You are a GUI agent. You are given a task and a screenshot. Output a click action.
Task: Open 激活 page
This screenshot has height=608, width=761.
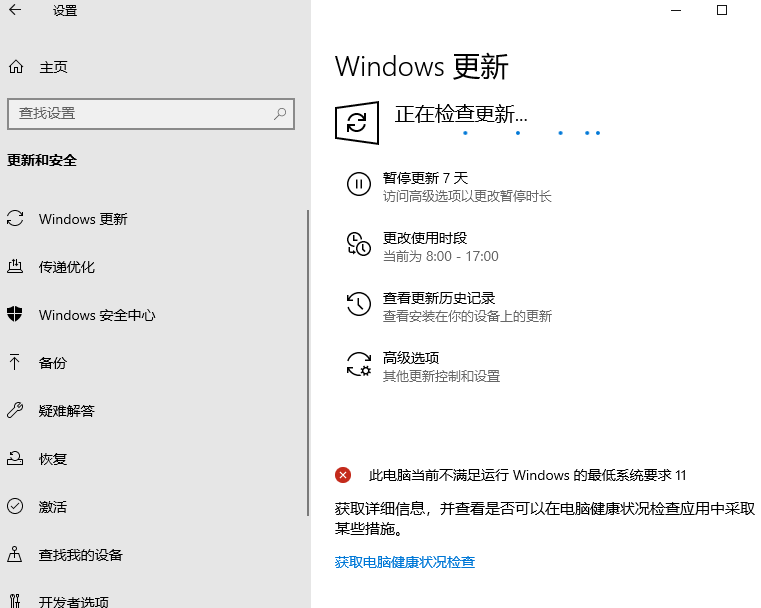point(52,507)
